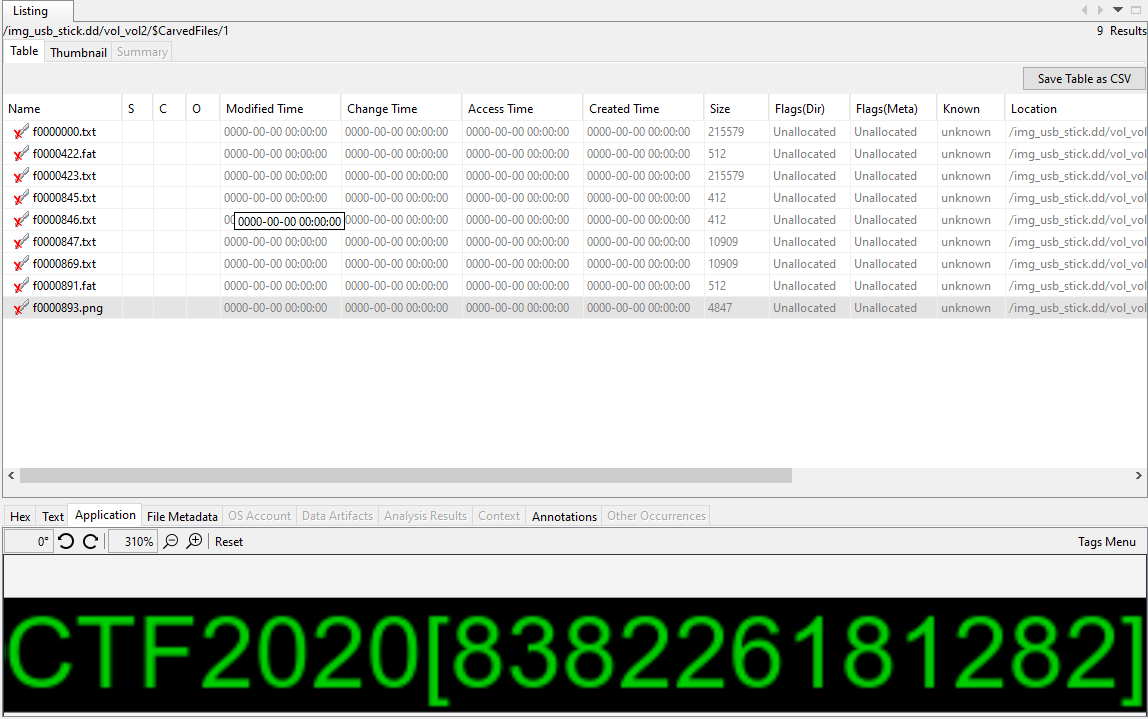This screenshot has width=1148, height=719.
Task: Open the Tags Menu
Action: 1106,542
